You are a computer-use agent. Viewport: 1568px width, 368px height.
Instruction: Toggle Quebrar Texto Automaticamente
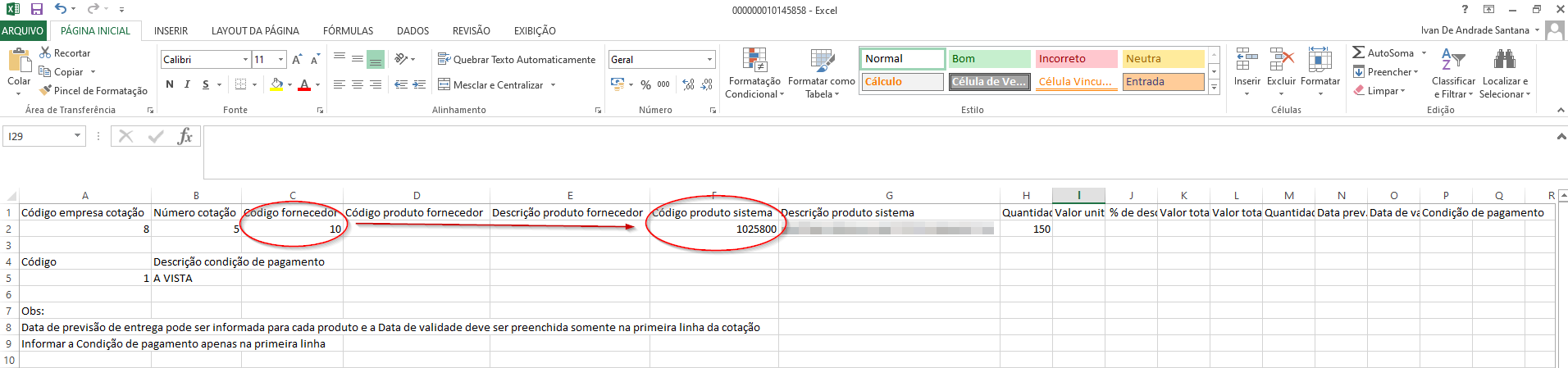517,60
